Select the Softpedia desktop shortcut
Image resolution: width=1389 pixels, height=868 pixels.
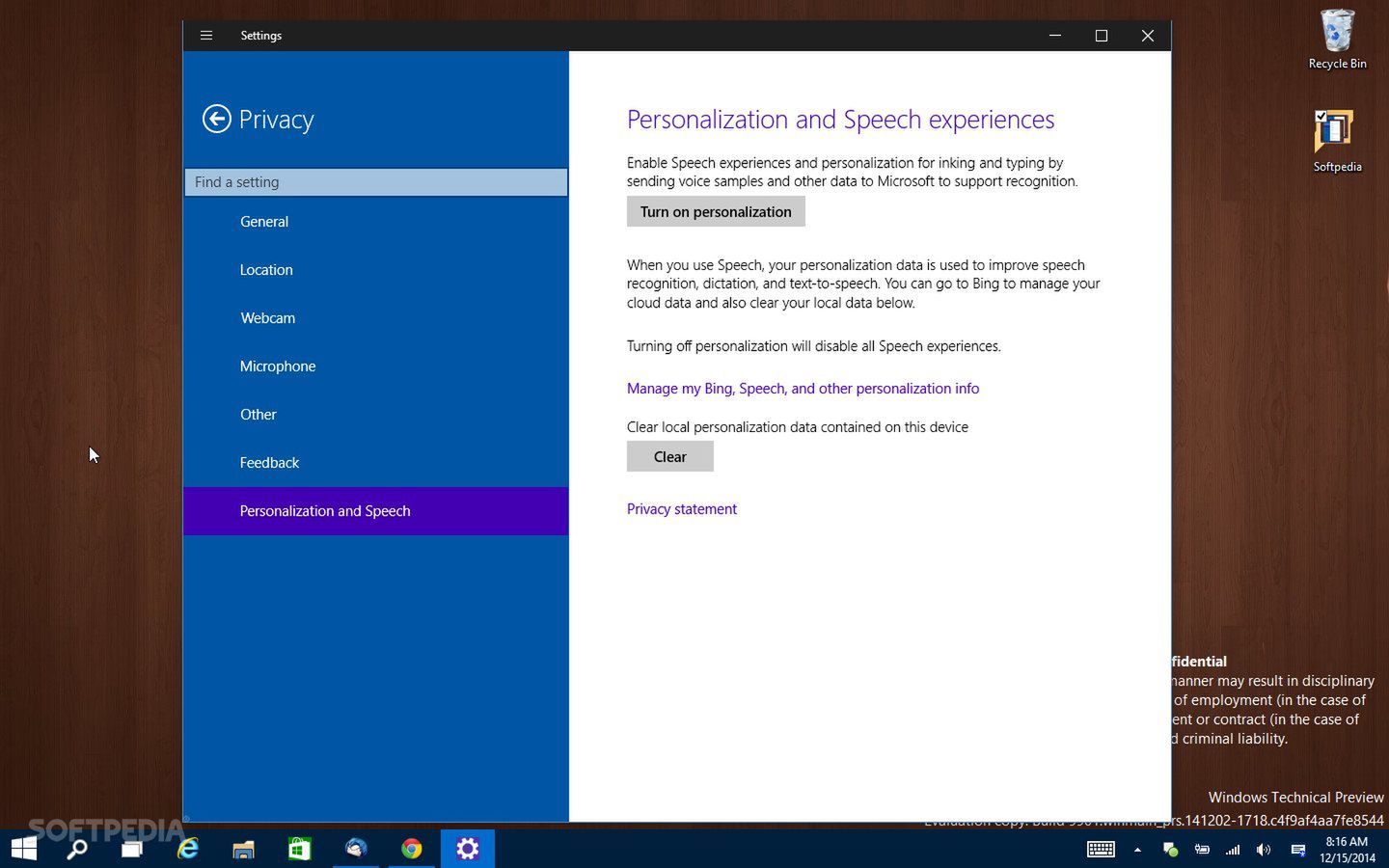[1337, 141]
